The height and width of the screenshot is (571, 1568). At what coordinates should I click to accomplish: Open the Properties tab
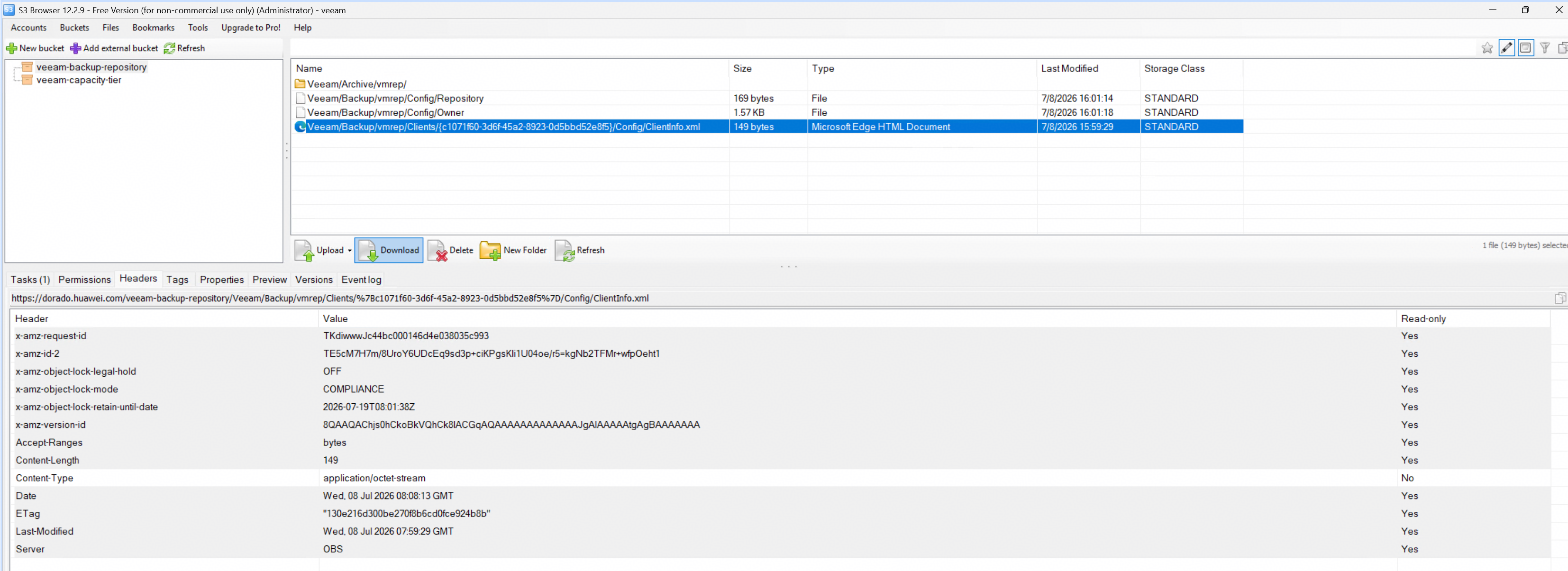coord(221,280)
